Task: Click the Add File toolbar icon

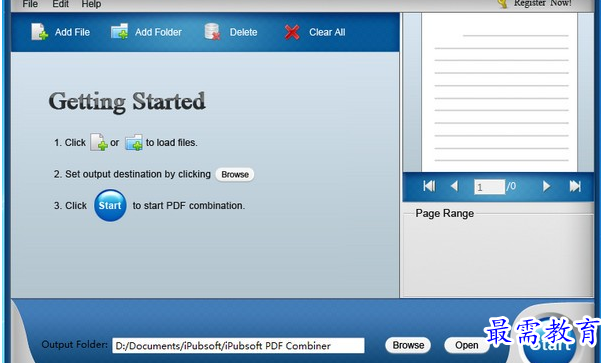Action: [39, 32]
